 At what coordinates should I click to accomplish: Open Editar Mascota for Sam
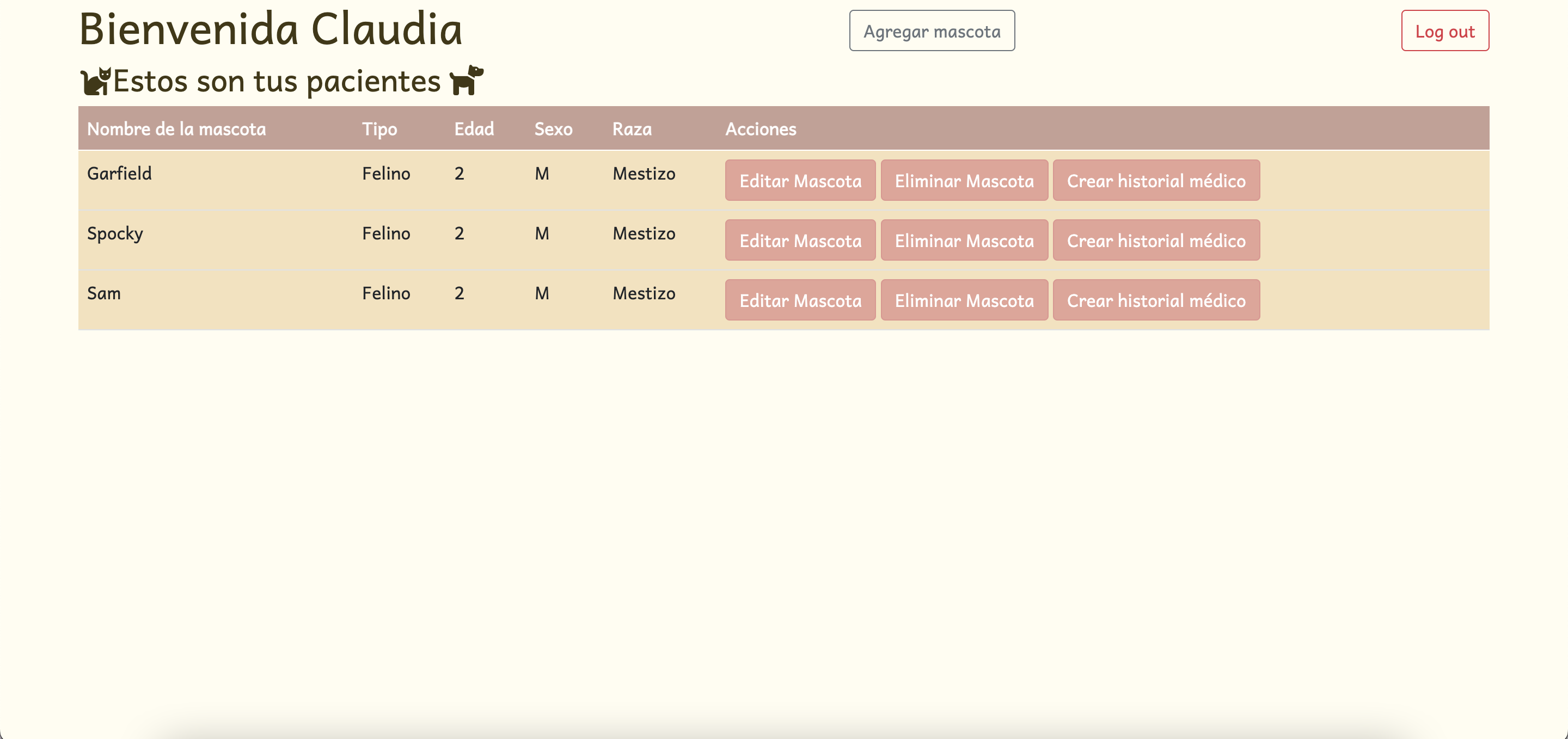800,299
